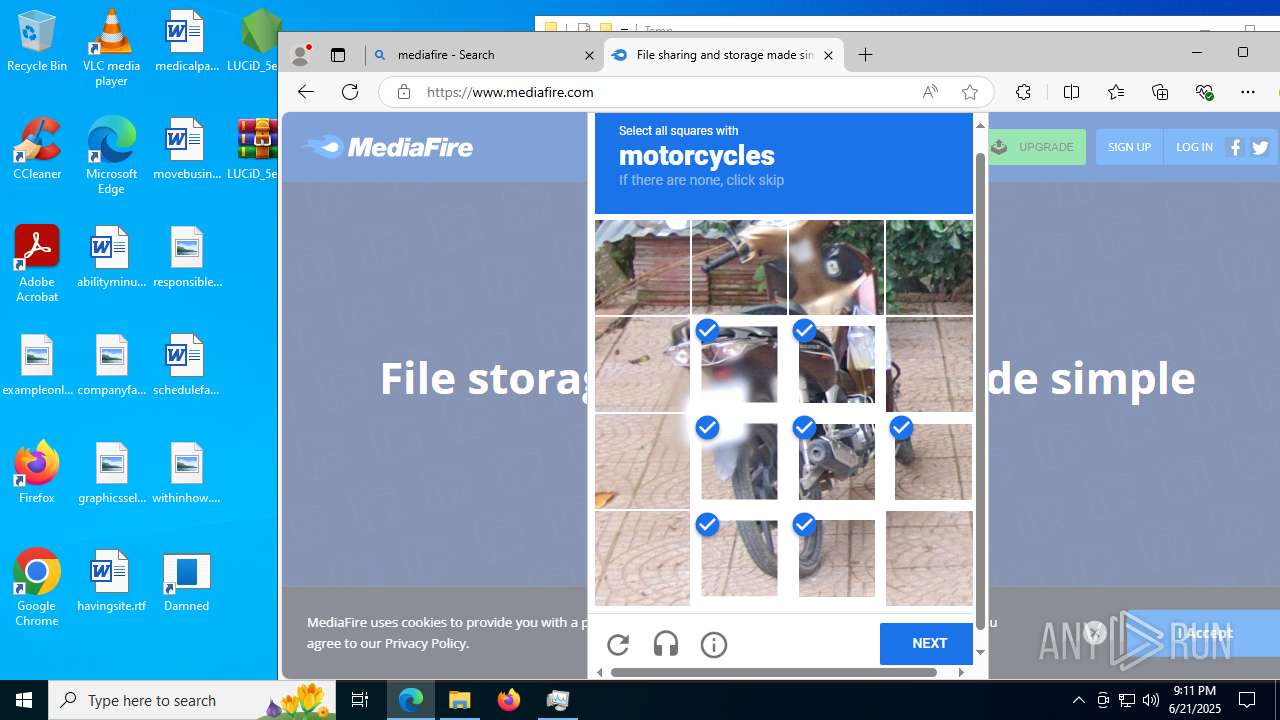Accept cookies with I Accept button
Screen dimensions: 1280x720
pyautogui.click(x=1204, y=633)
